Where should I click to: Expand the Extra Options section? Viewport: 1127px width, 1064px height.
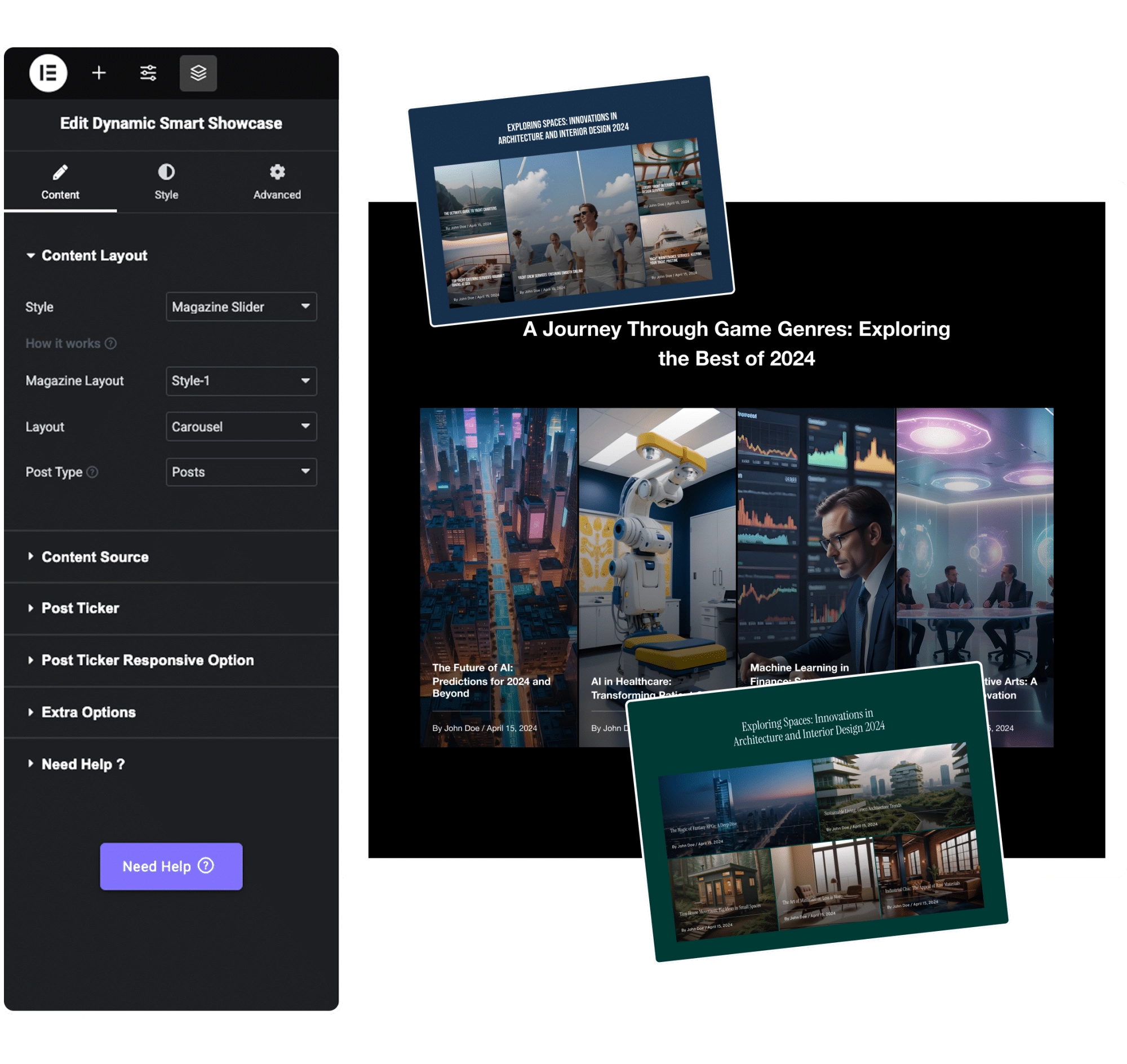[88, 712]
